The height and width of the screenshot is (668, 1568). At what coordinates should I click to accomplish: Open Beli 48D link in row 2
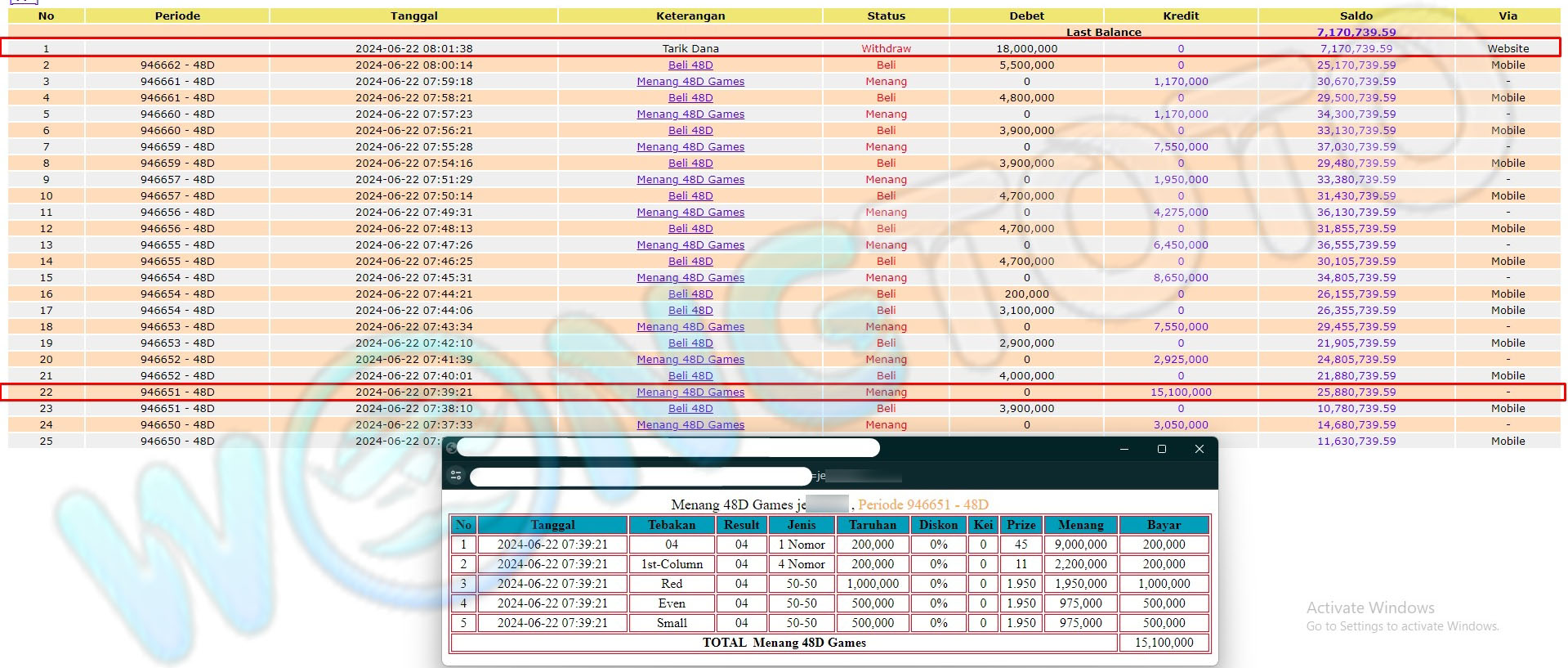(690, 65)
